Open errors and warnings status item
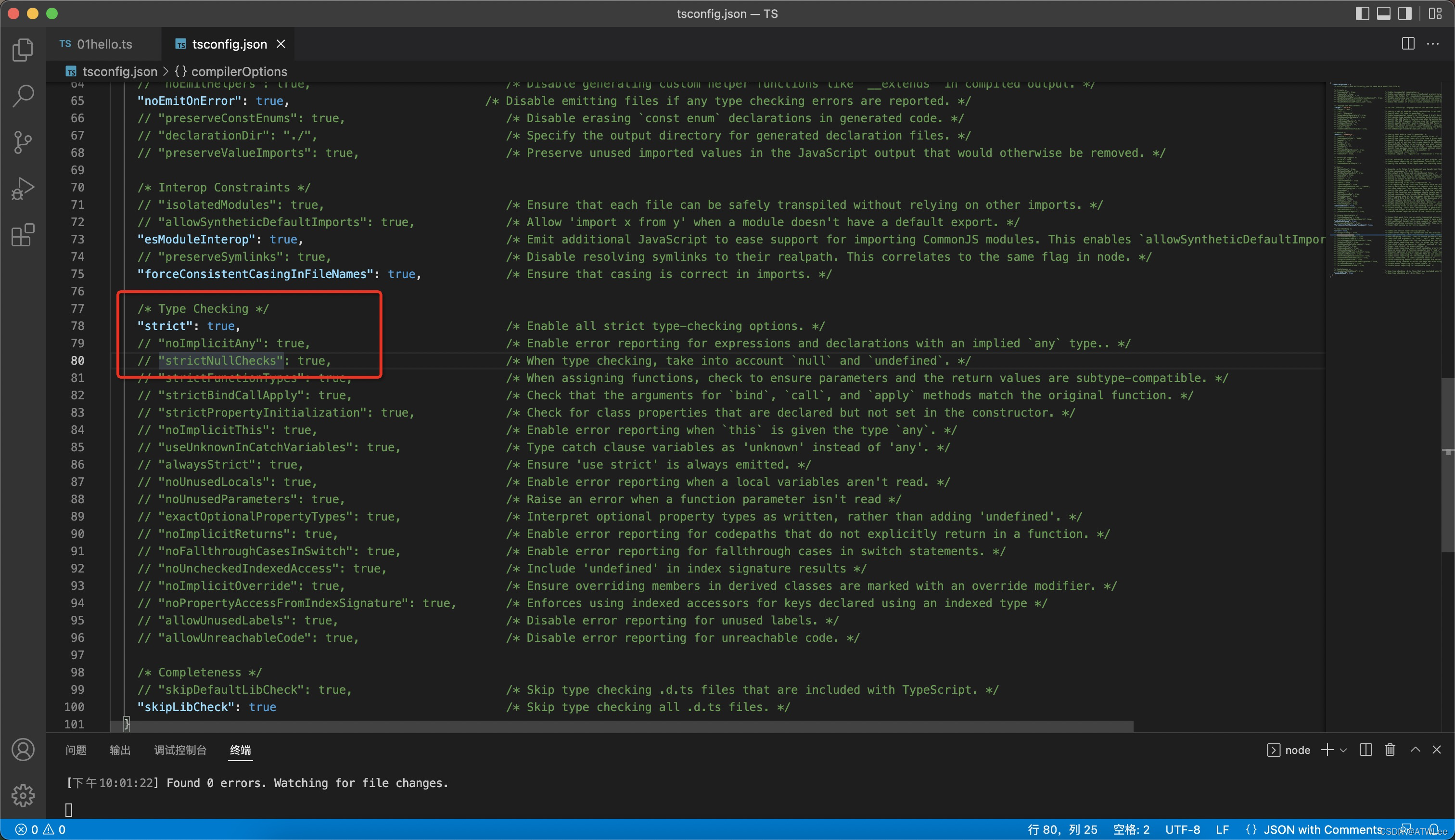The height and width of the screenshot is (840, 1455). (x=40, y=829)
